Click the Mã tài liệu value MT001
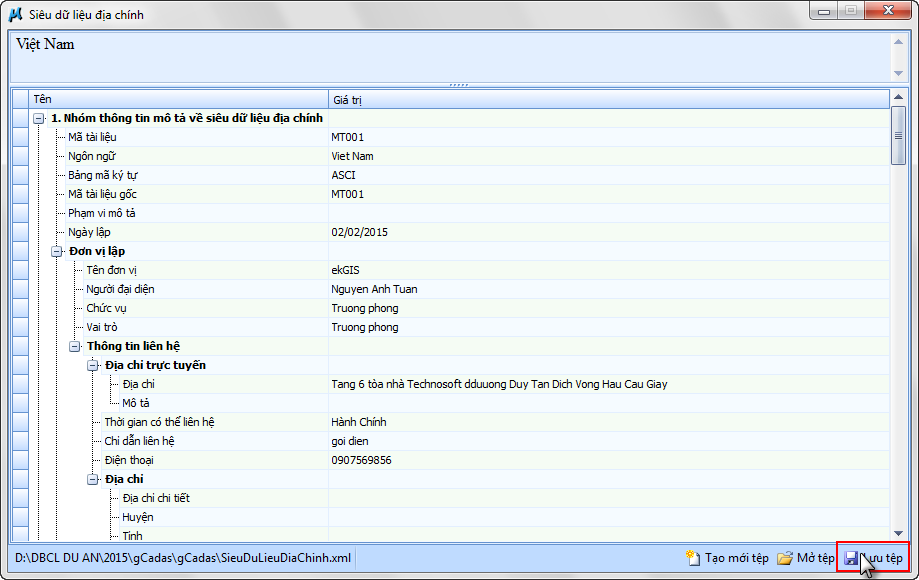This screenshot has width=919, height=580. point(348,137)
